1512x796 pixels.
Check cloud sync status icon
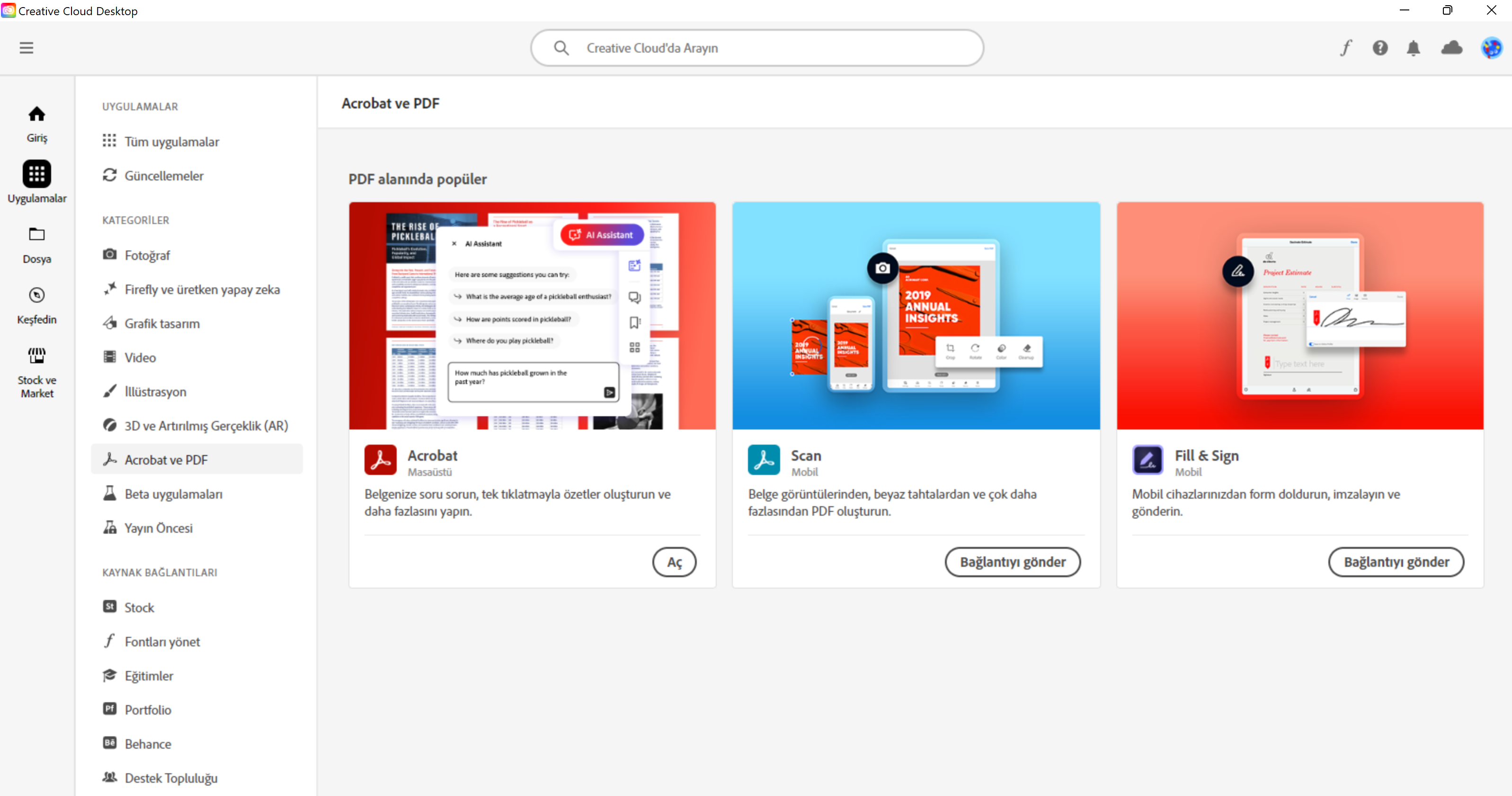tap(1451, 48)
